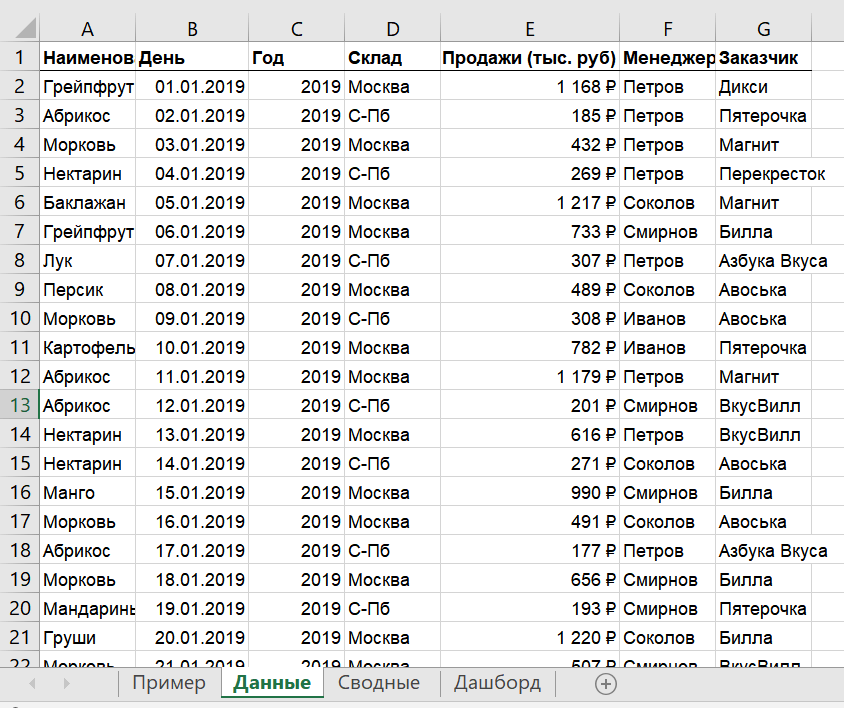Select column E header
Screen dimensions: 844x708
click(x=528, y=28)
